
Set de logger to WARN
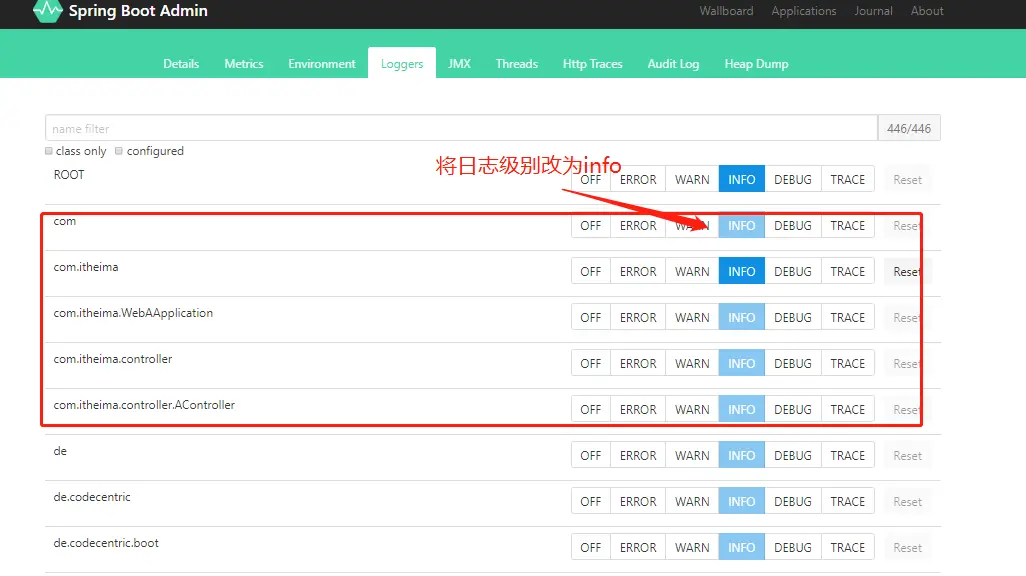[x=692, y=455]
